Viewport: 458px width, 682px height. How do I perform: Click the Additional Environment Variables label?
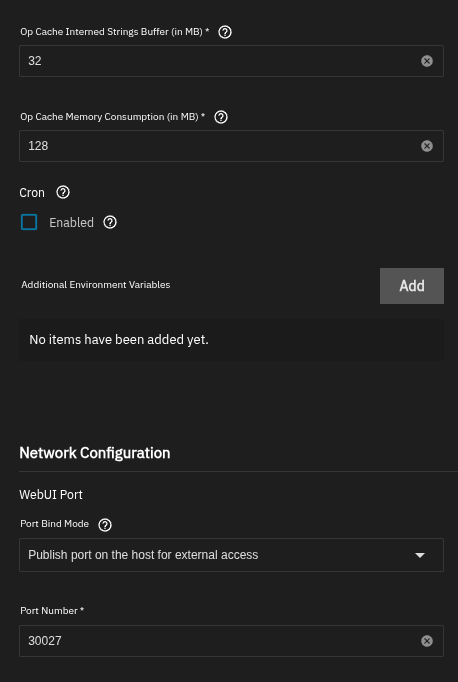click(x=96, y=284)
